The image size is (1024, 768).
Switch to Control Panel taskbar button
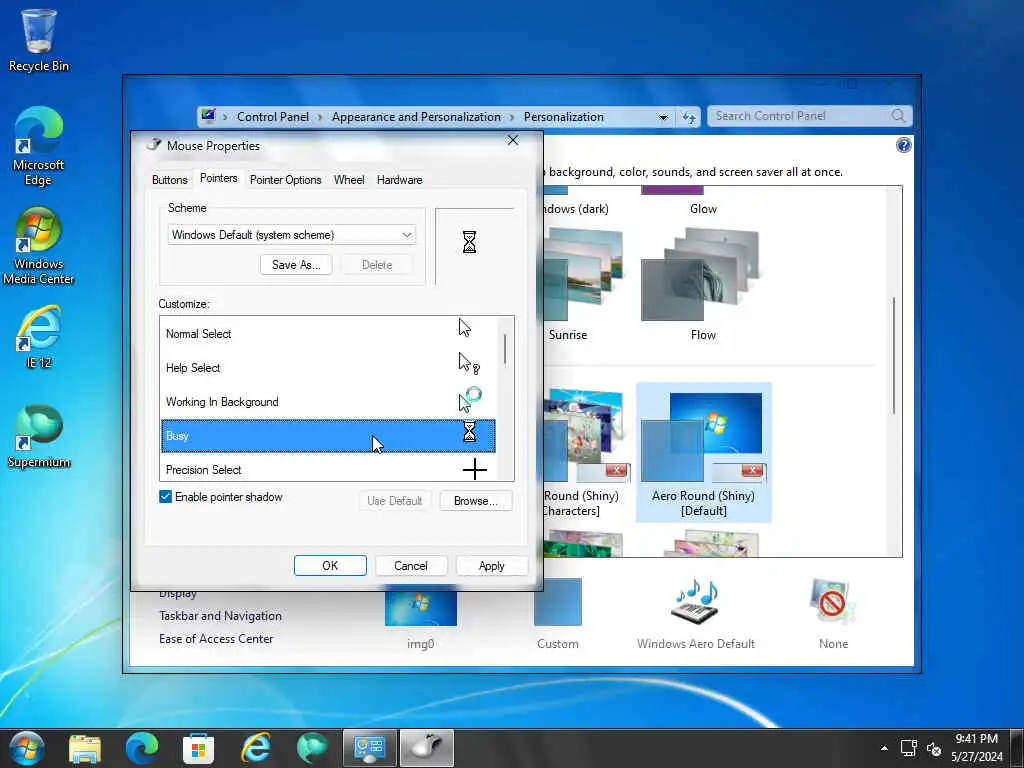coord(370,748)
